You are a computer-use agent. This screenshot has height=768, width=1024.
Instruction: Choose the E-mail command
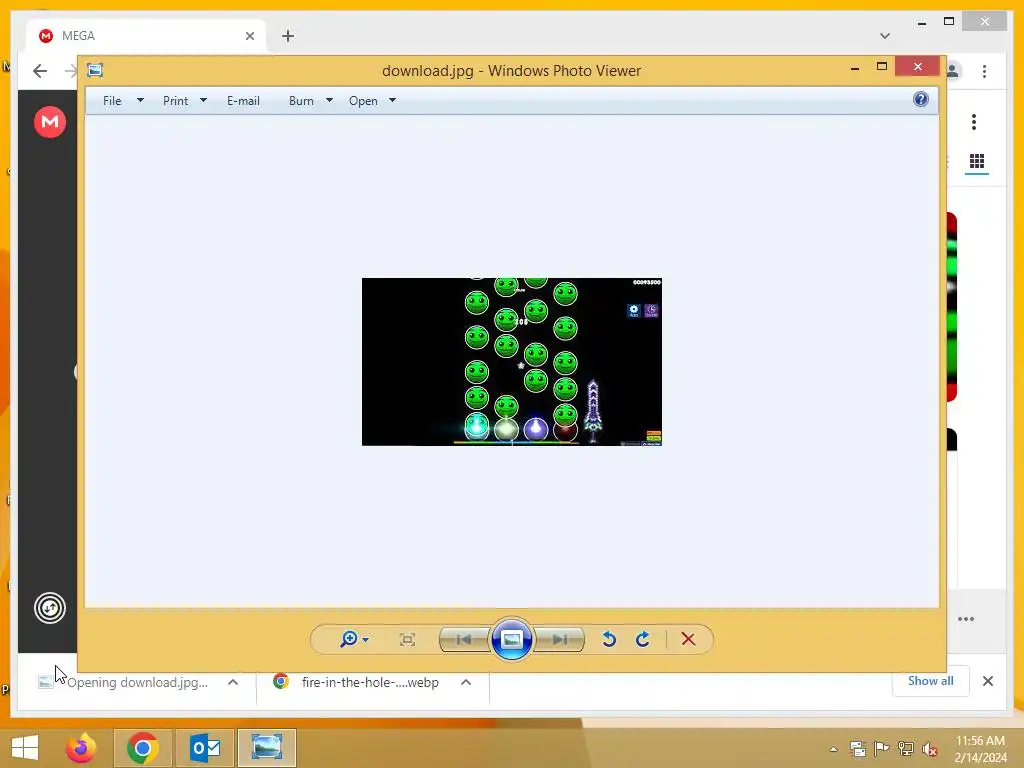coord(243,101)
